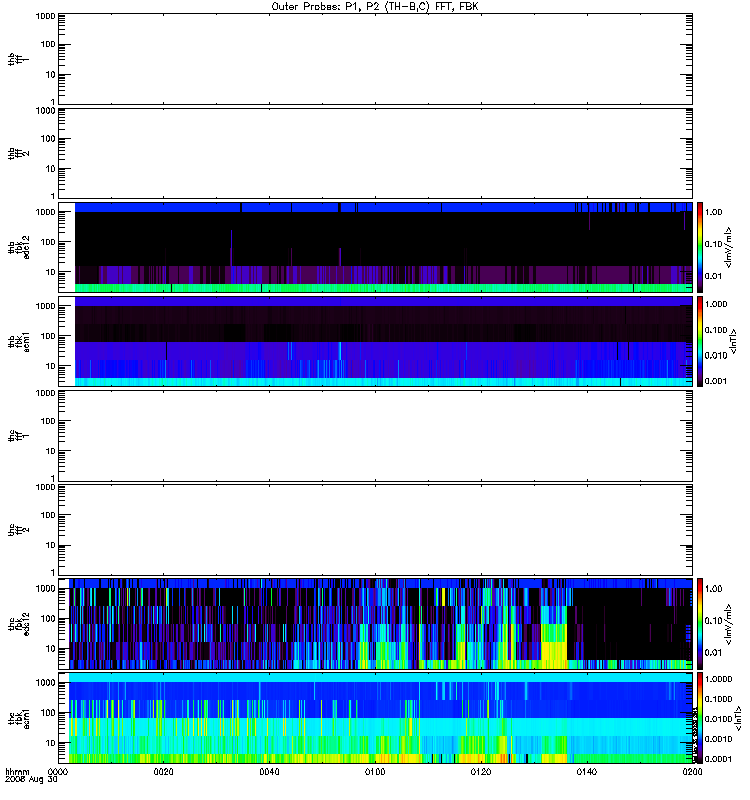Click "0.10" on thc edc12 color bar scale

click(713, 620)
